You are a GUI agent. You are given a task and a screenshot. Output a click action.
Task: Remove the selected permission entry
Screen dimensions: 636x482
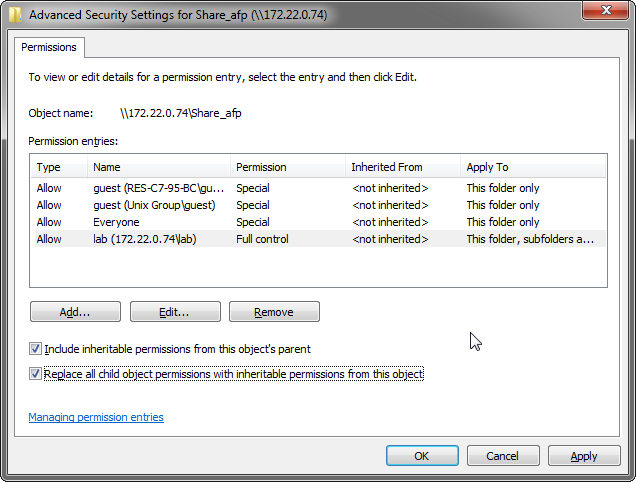[x=274, y=312]
